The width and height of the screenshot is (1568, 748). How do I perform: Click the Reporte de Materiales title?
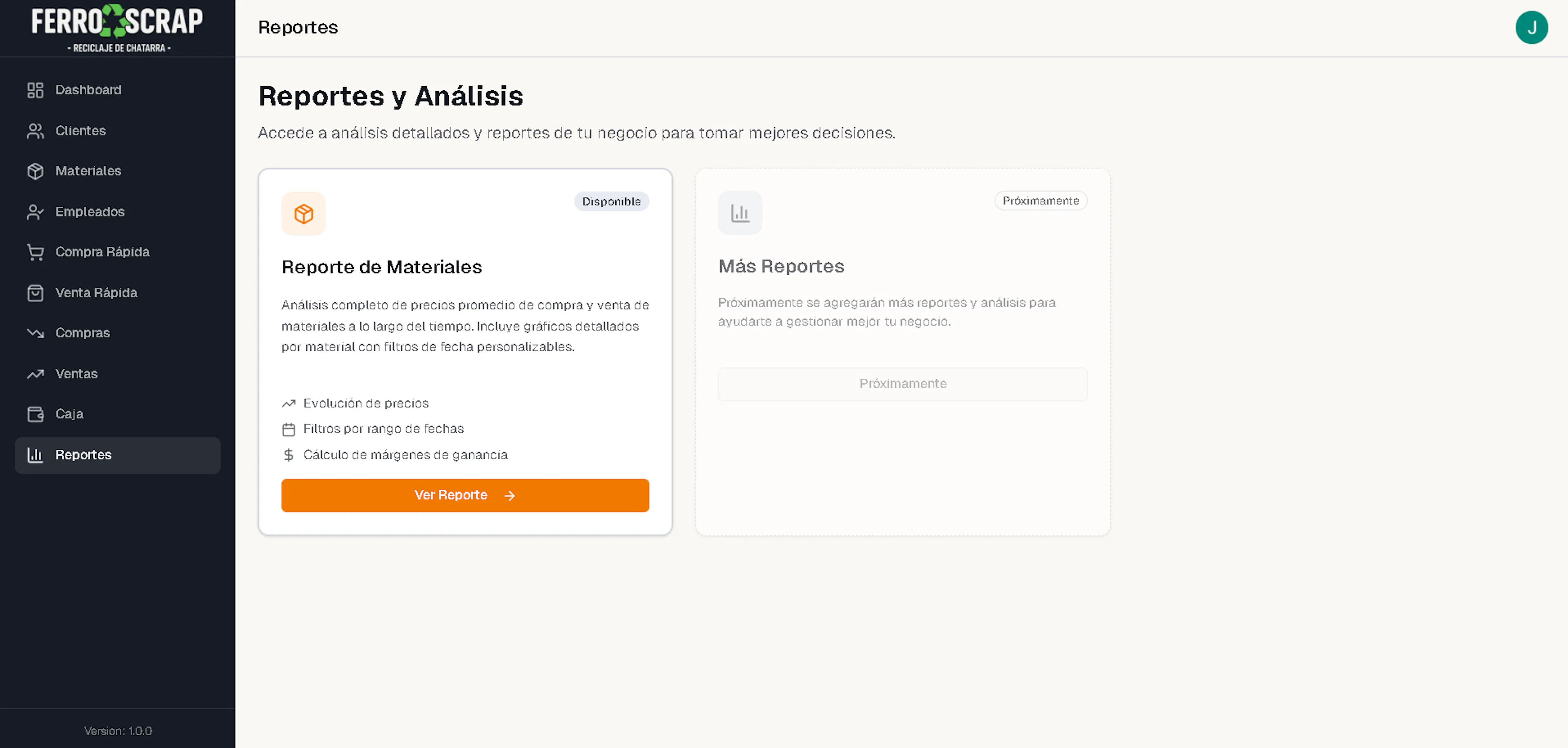382,267
